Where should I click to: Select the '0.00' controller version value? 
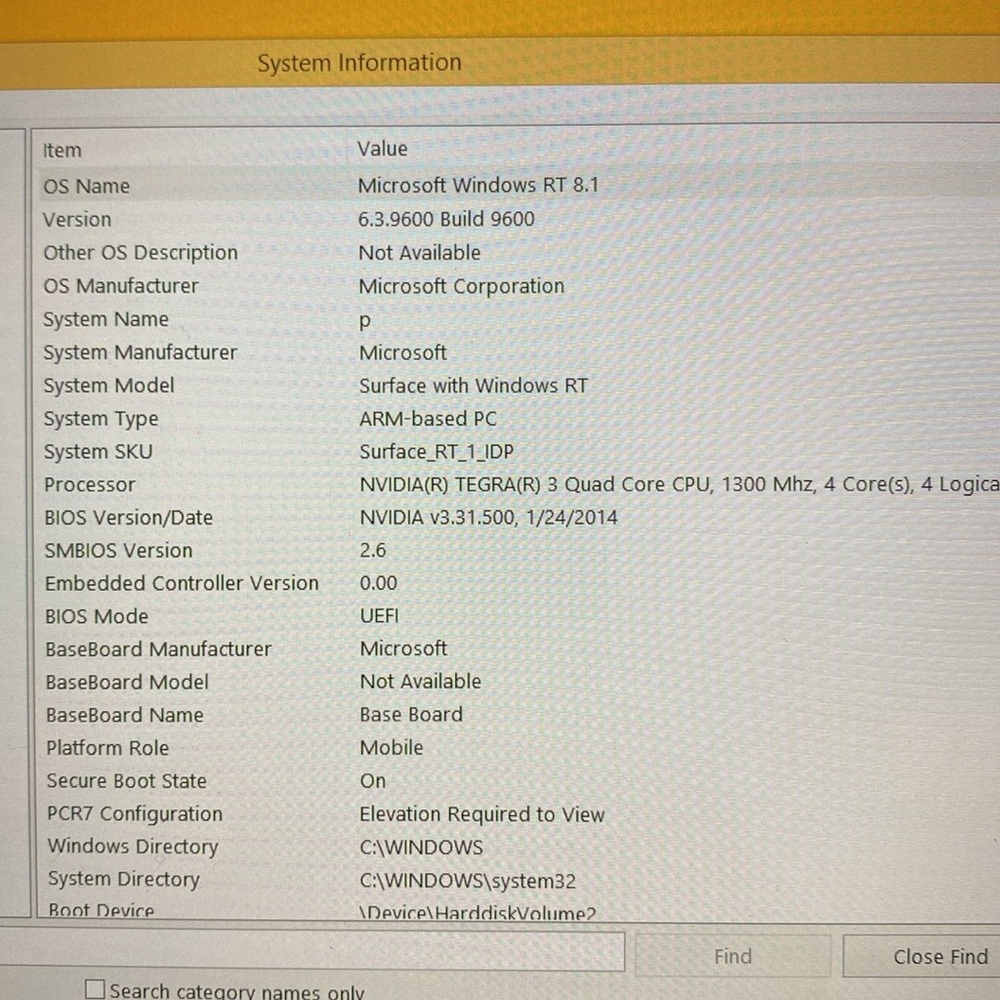click(x=378, y=583)
